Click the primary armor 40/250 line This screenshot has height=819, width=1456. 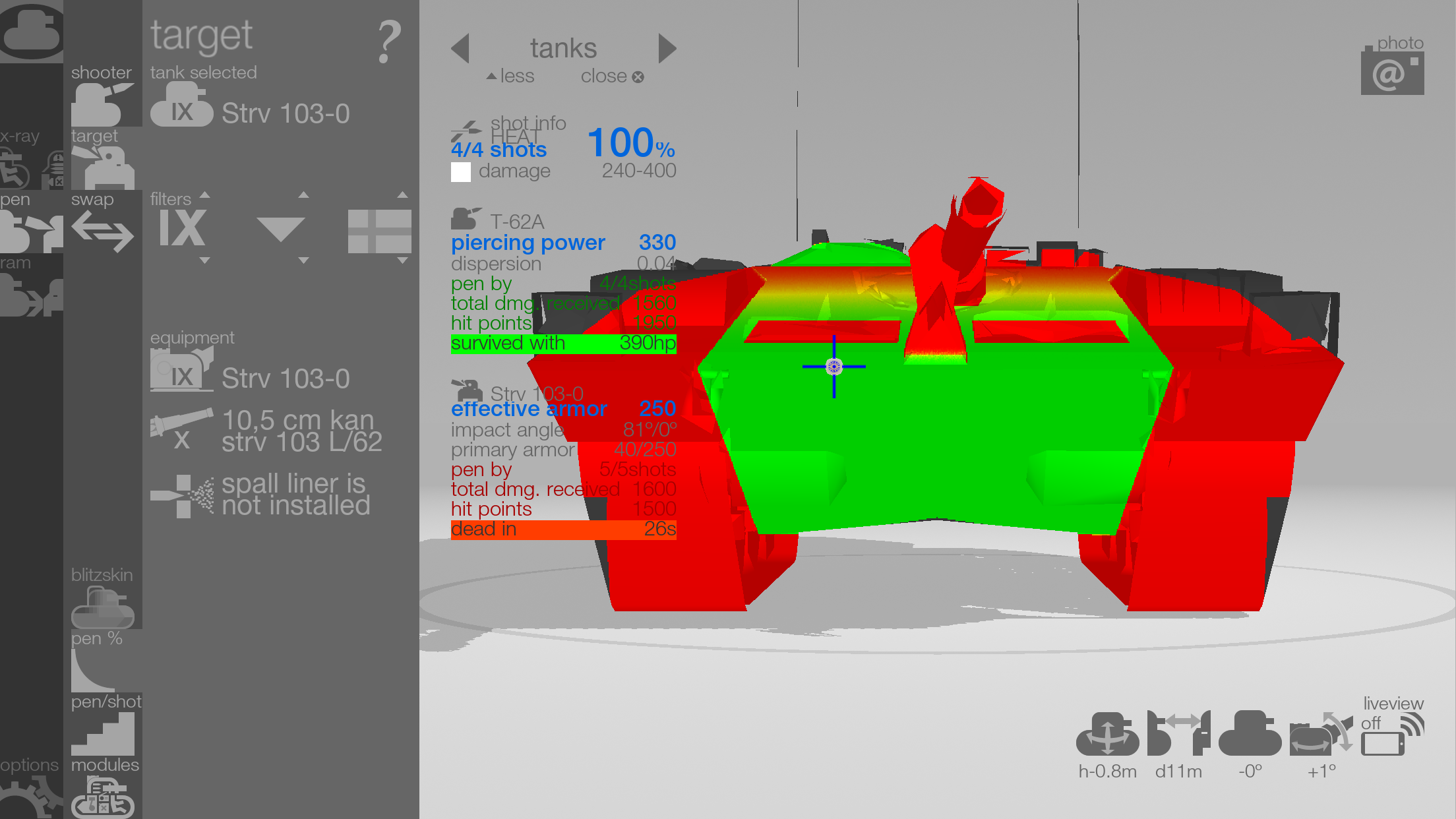coord(563,450)
